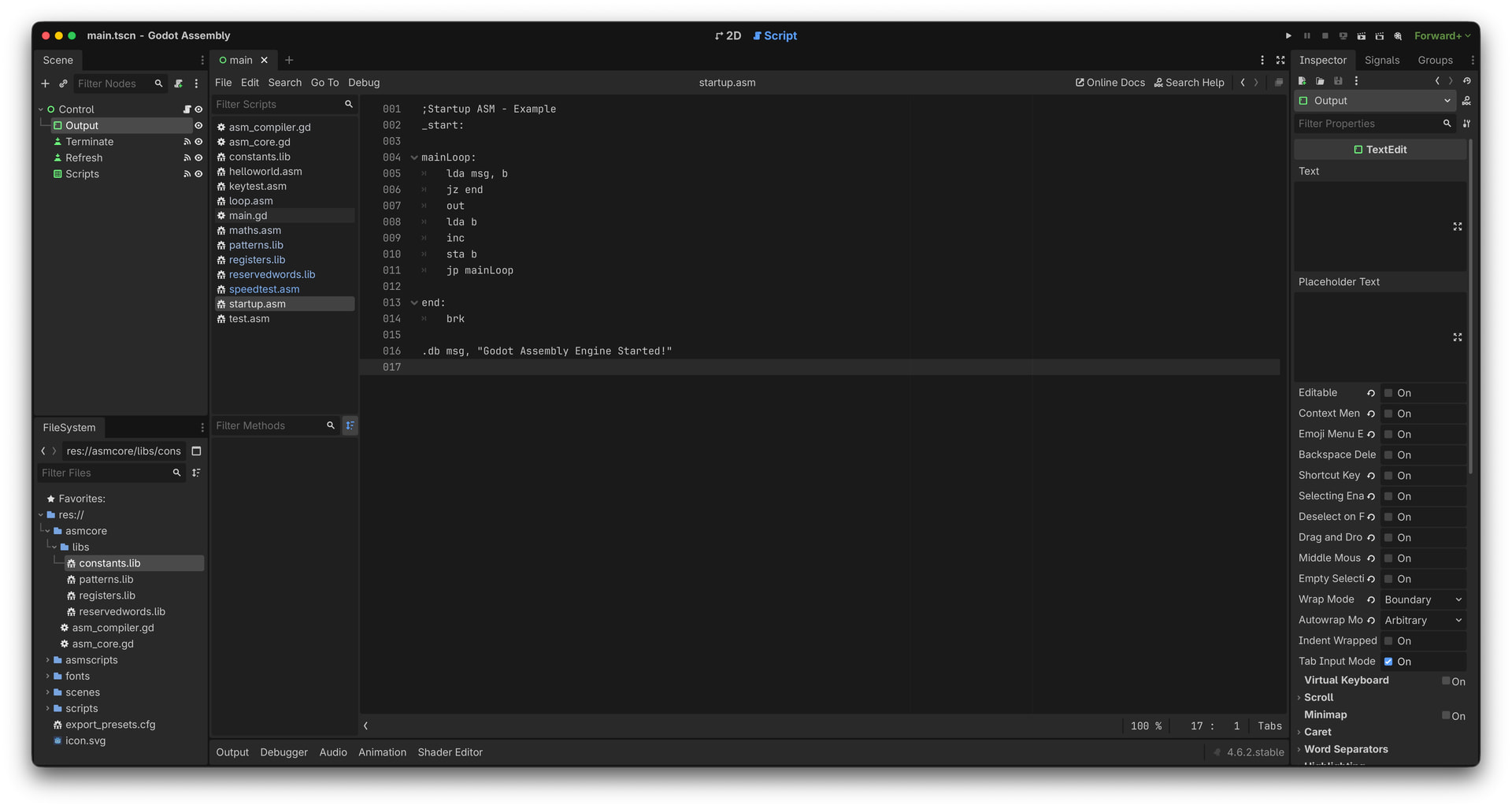Screen dimensions: 1512x809
Task: Click the Filter Scripts search field
Action: point(277,104)
